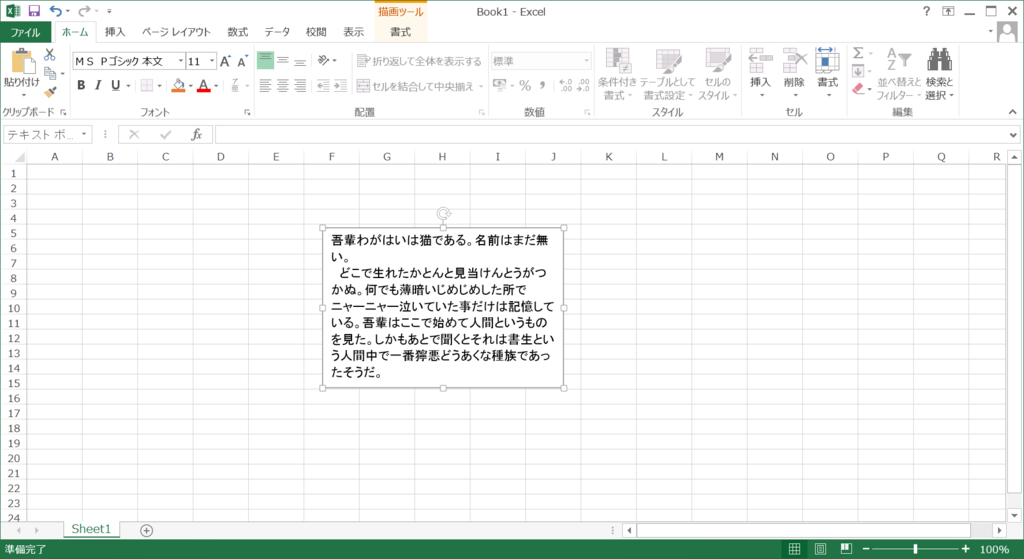The width and height of the screenshot is (1024, 559).
Task: Open the Name Box dropdown
Action: coord(84,135)
